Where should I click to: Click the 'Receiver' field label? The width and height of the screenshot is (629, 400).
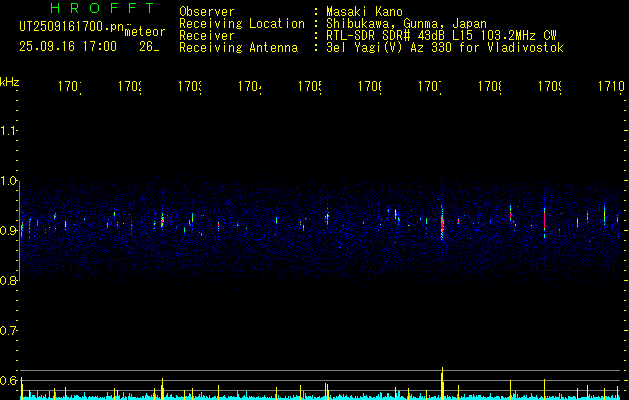point(207,36)
